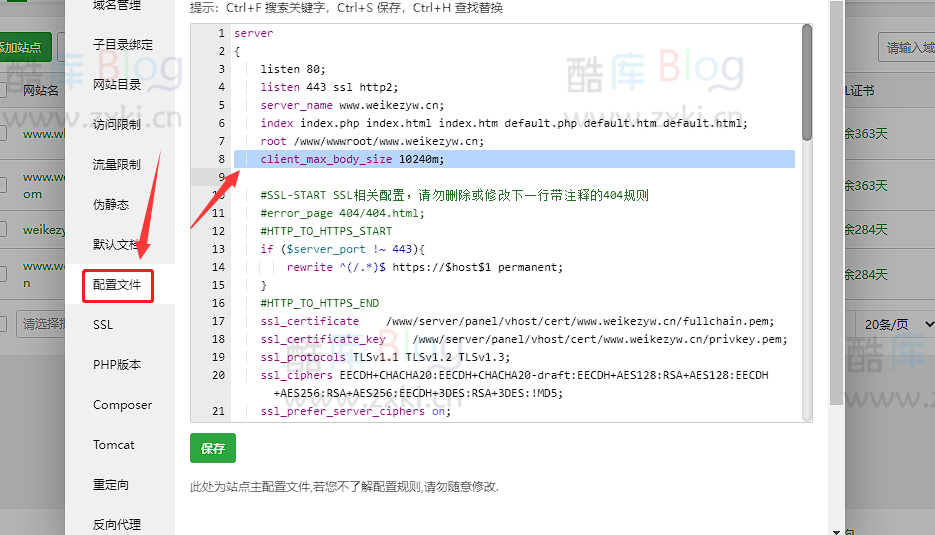935x535 pixels.
Task: Open the 配置文件 config file tab
Action: 117,285
